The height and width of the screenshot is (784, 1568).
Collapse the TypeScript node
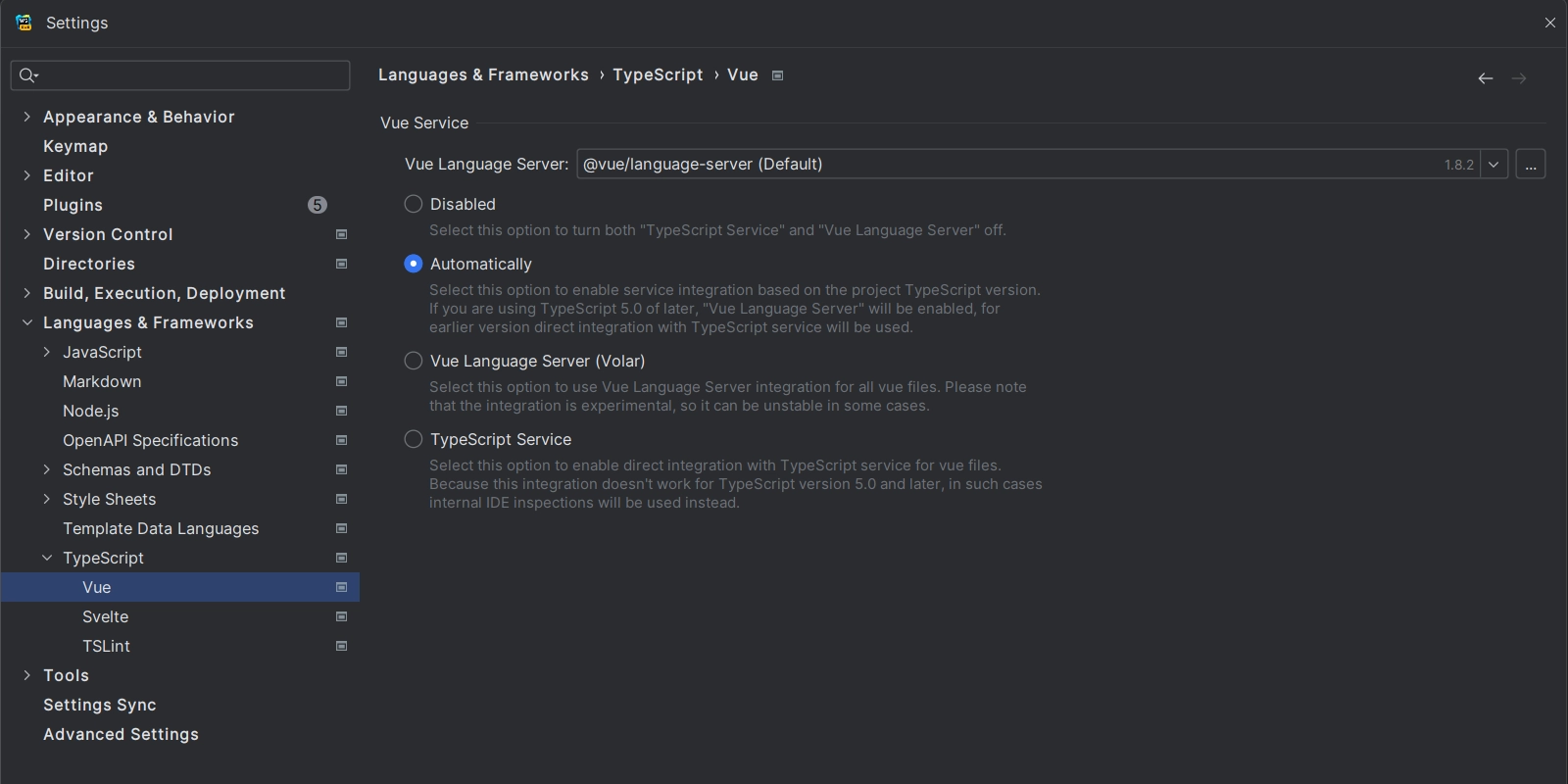[x=47, y=558]
